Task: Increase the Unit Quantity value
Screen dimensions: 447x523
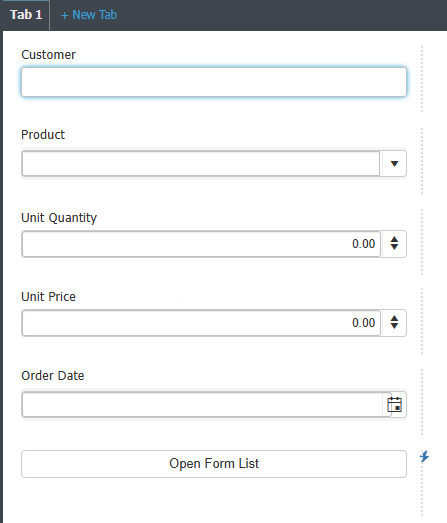Action: pyautogui.click(x=394, y=239)
